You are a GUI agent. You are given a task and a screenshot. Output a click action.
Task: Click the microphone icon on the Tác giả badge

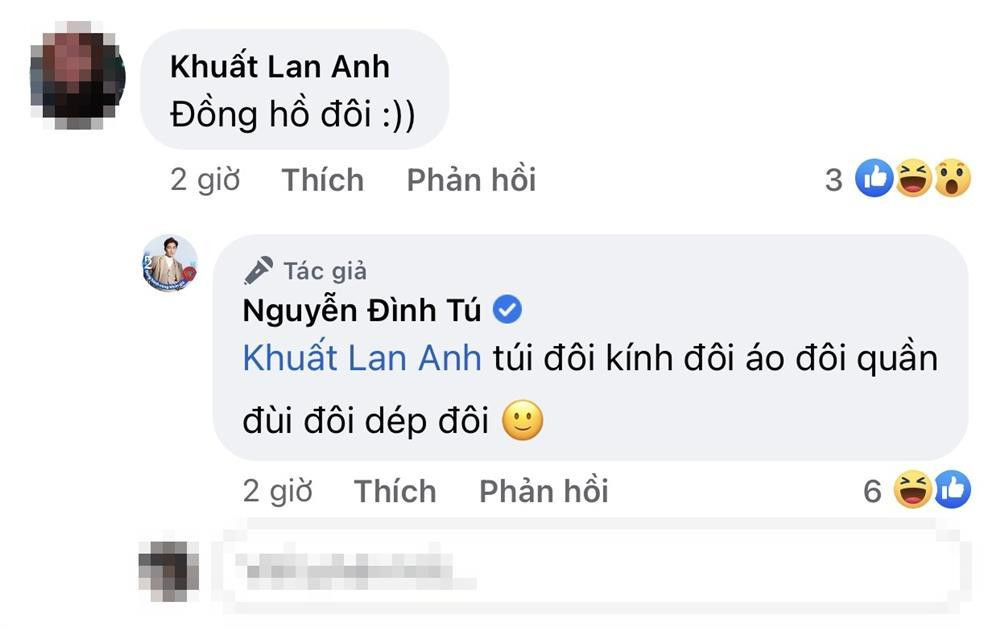point(260,268)
